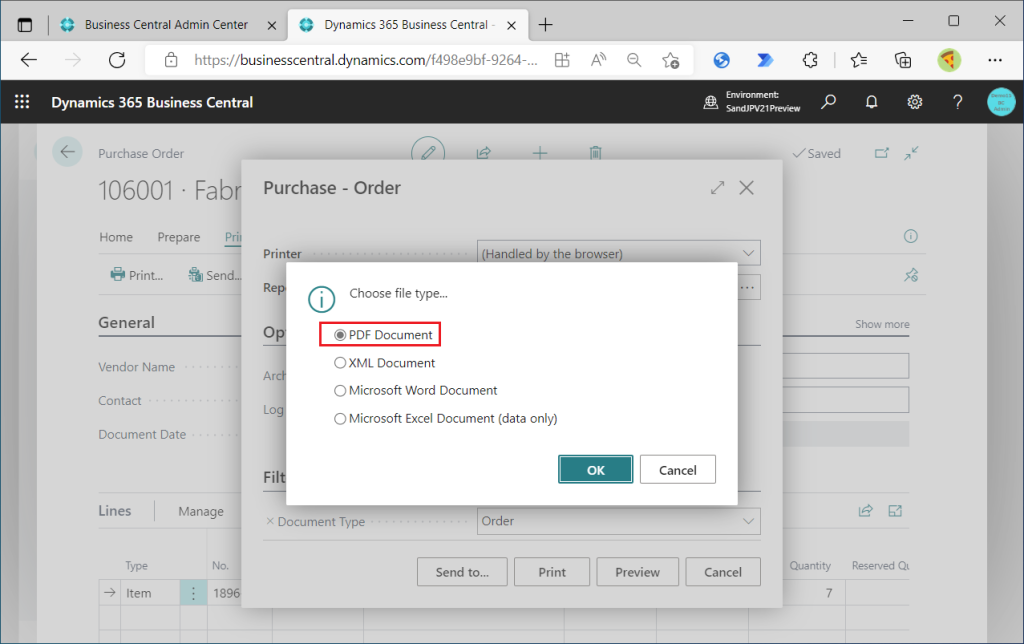1024x644 pixels.
Task: View site information lock icon
Action: (171, 60)
